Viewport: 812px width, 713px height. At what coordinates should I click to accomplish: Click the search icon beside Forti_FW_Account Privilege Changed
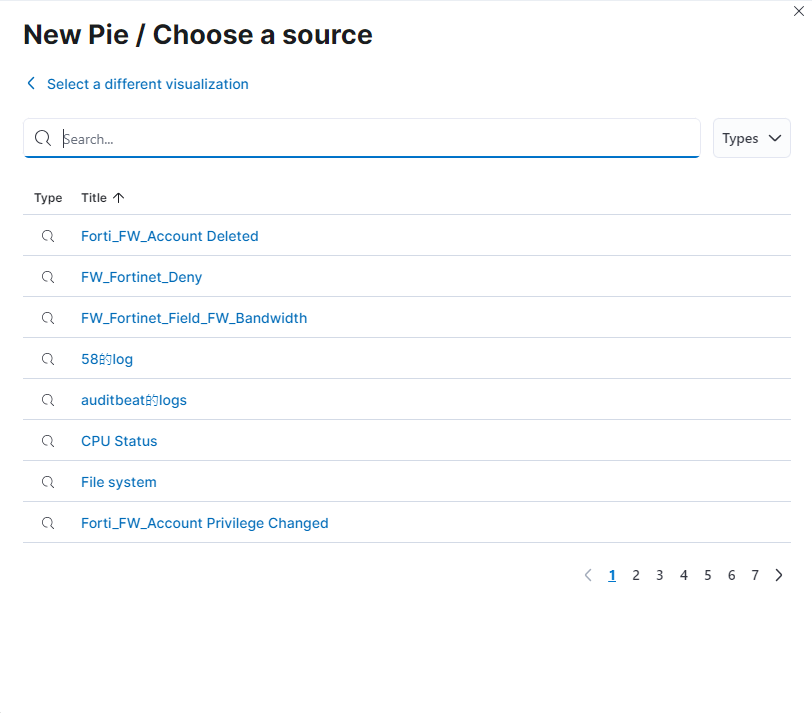click(48, 523)
